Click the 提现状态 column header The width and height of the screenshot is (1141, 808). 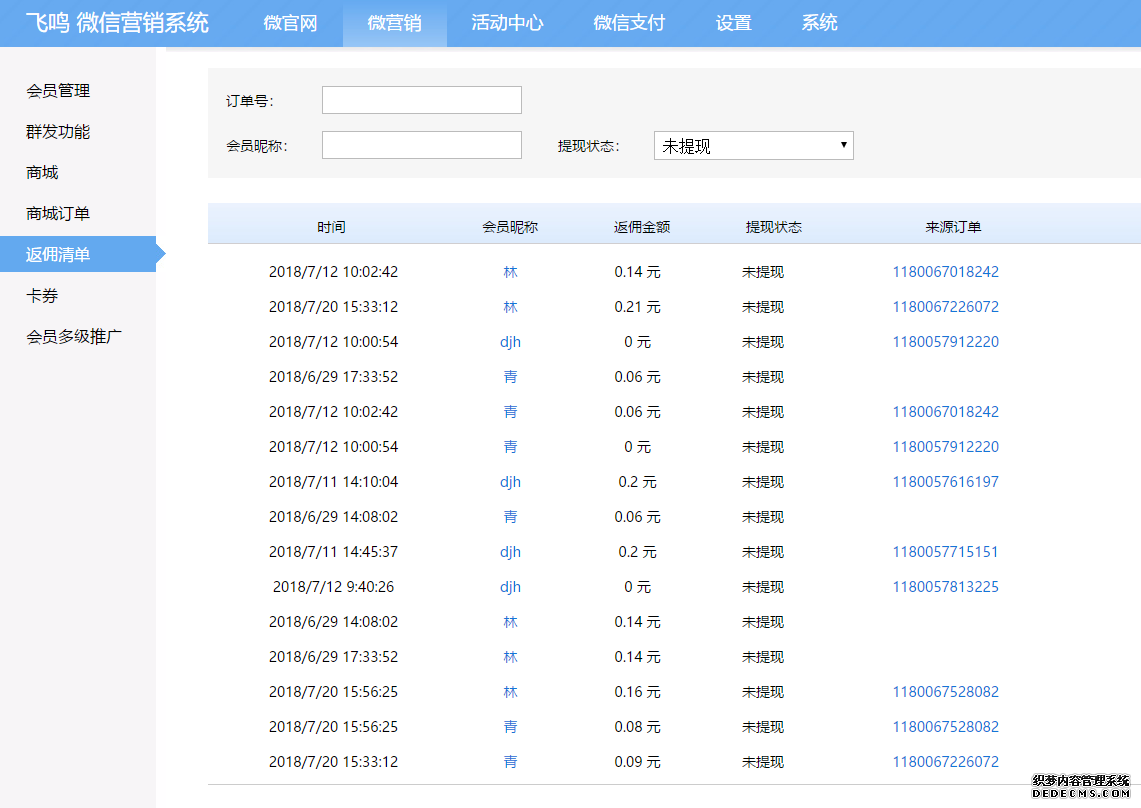pos(774,227)
